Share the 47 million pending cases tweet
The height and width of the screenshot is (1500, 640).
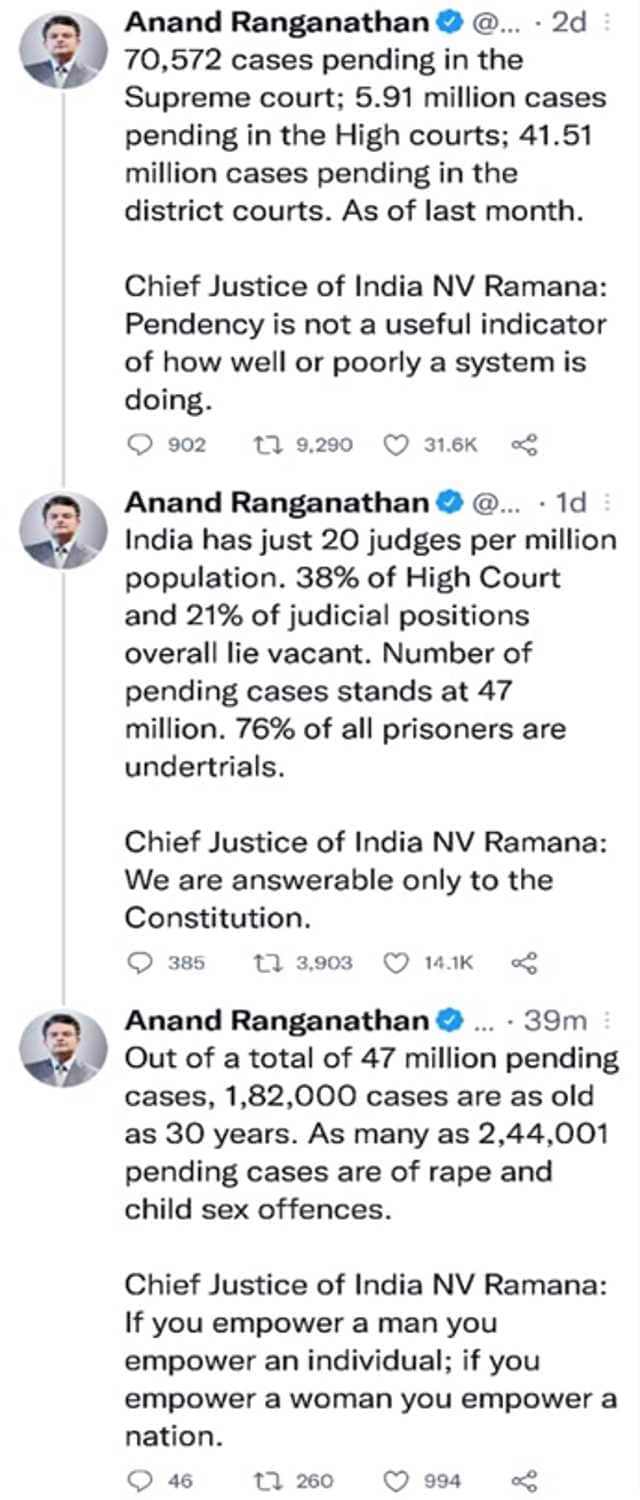[525, 1480]
